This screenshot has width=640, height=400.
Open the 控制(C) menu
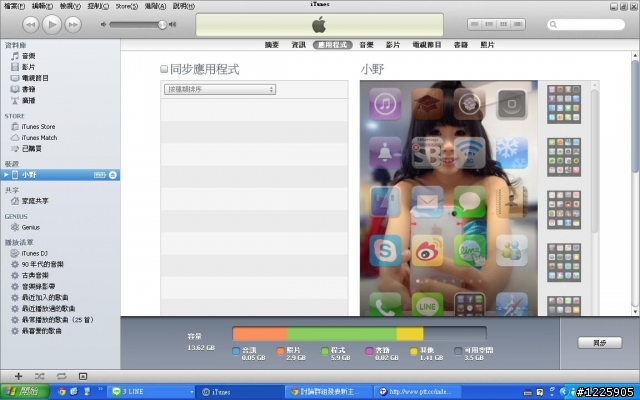98,6
